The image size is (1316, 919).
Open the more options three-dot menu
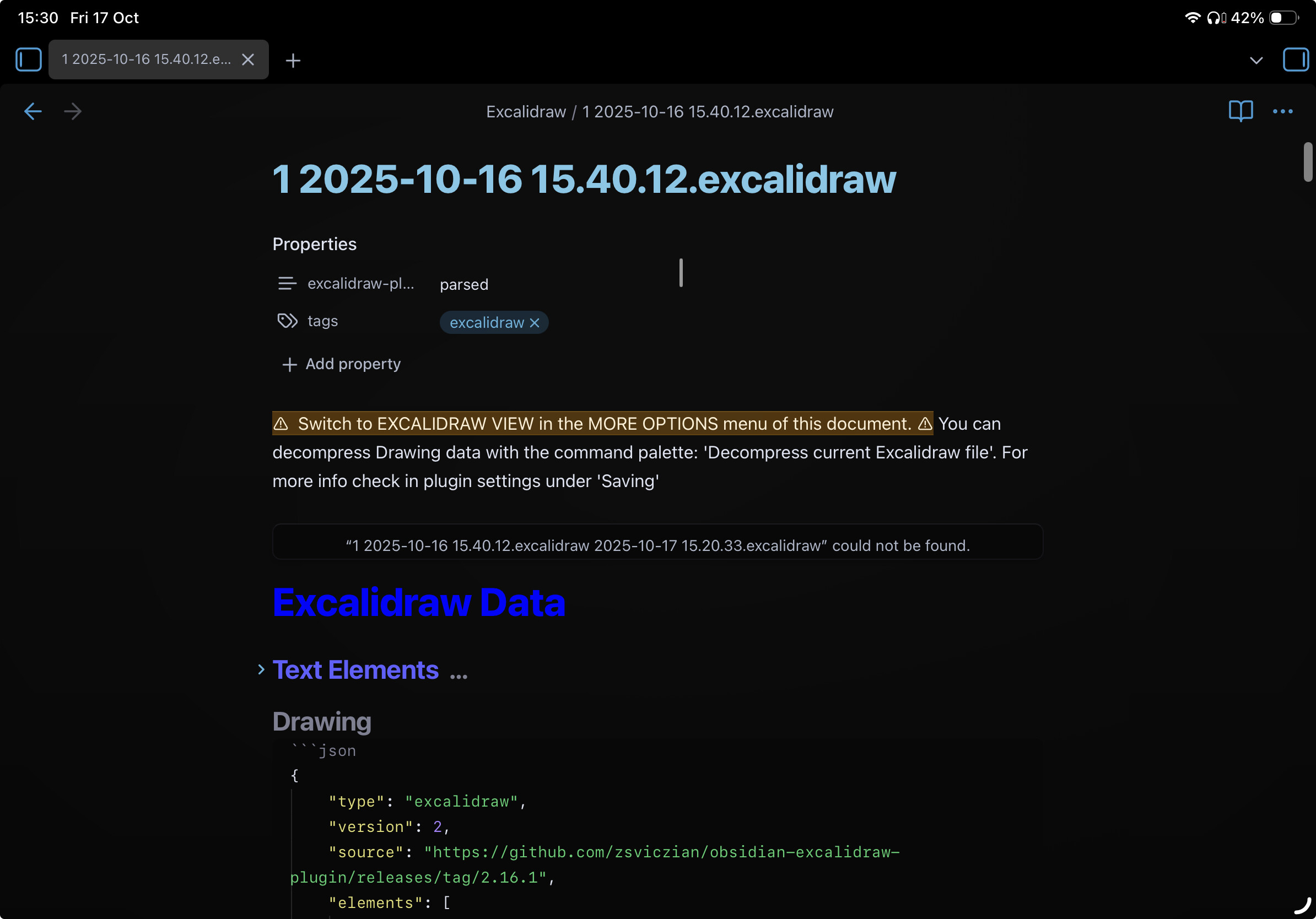(x=1282, y=111)
